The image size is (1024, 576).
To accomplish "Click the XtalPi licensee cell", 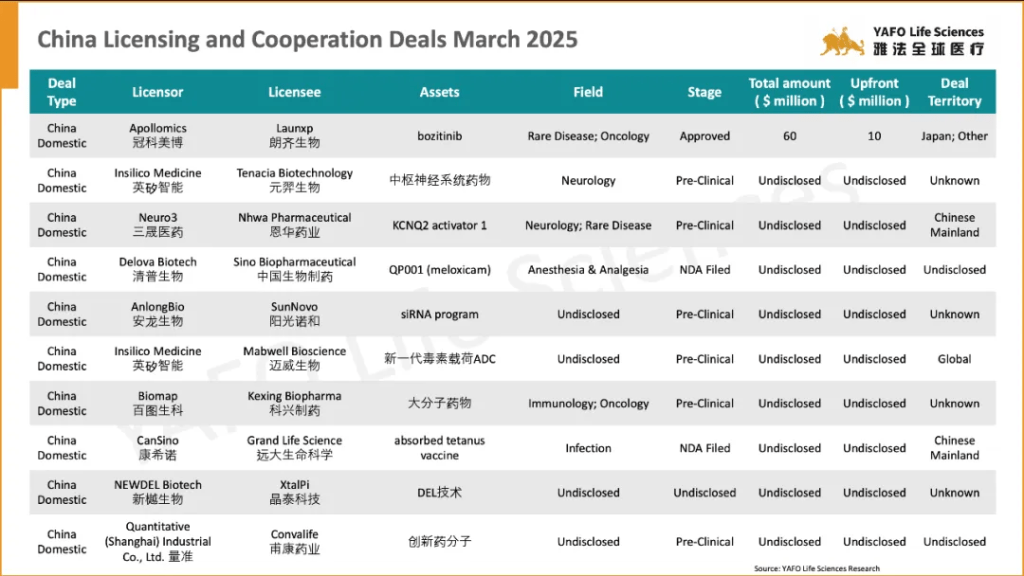I will click(x=294, y=492).
